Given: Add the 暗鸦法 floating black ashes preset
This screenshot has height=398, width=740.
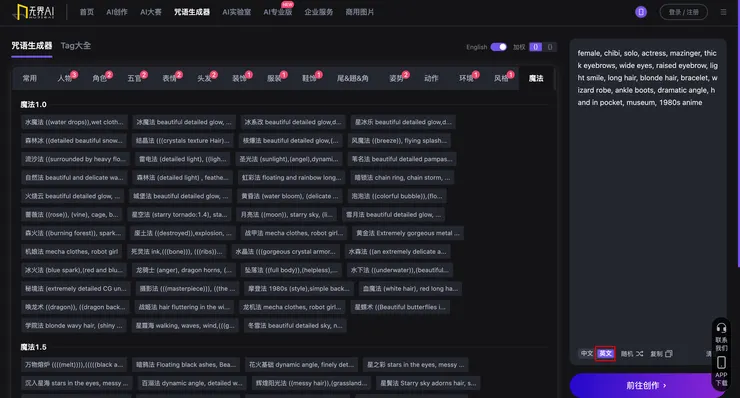Looking at the screenshot, I should [x=186, y=364].
